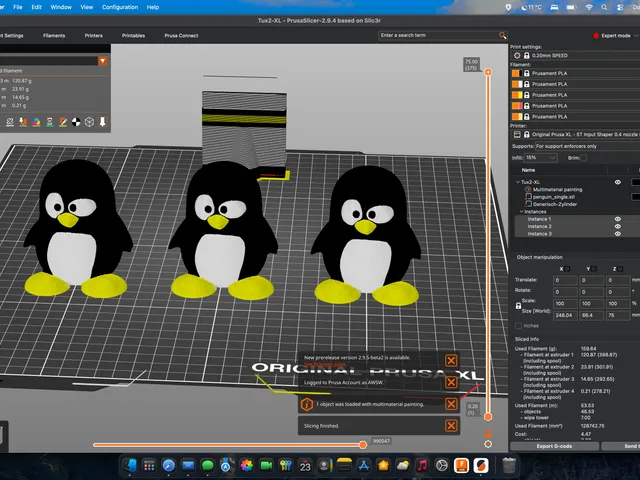Open the legend view type orange dropdown arrow
Viewport: 640px width, 480px height.
pyautogui.click(x=102, y=61)
